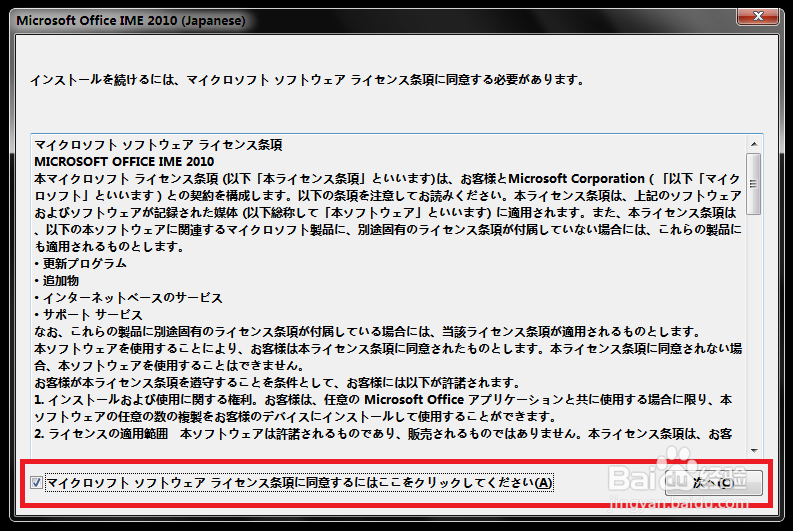
Task: Click the line starting 2. ライセンスの適用範囲
Action: [383, 434]
